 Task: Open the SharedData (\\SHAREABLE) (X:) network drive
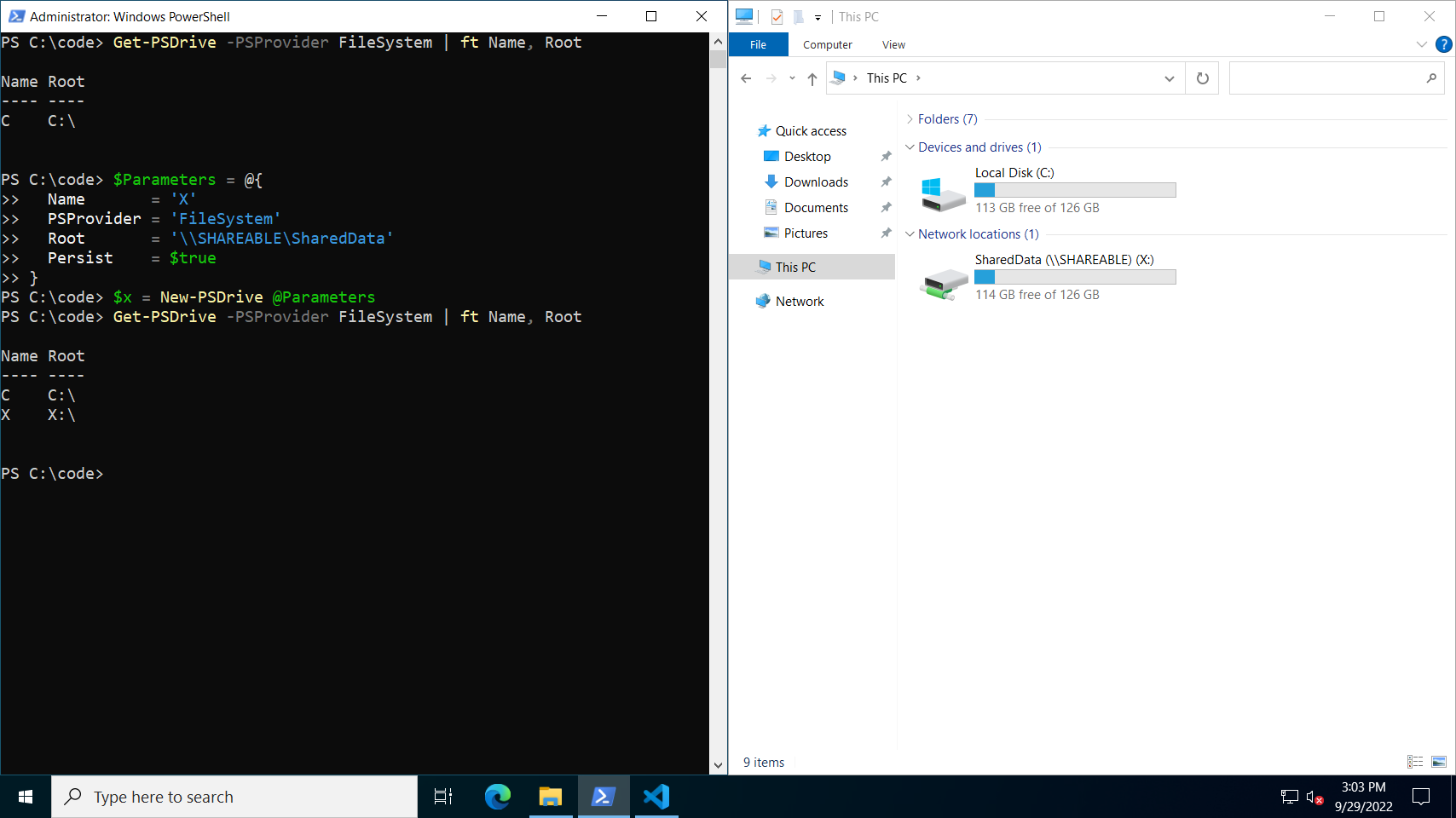[x=1063, y=260]
